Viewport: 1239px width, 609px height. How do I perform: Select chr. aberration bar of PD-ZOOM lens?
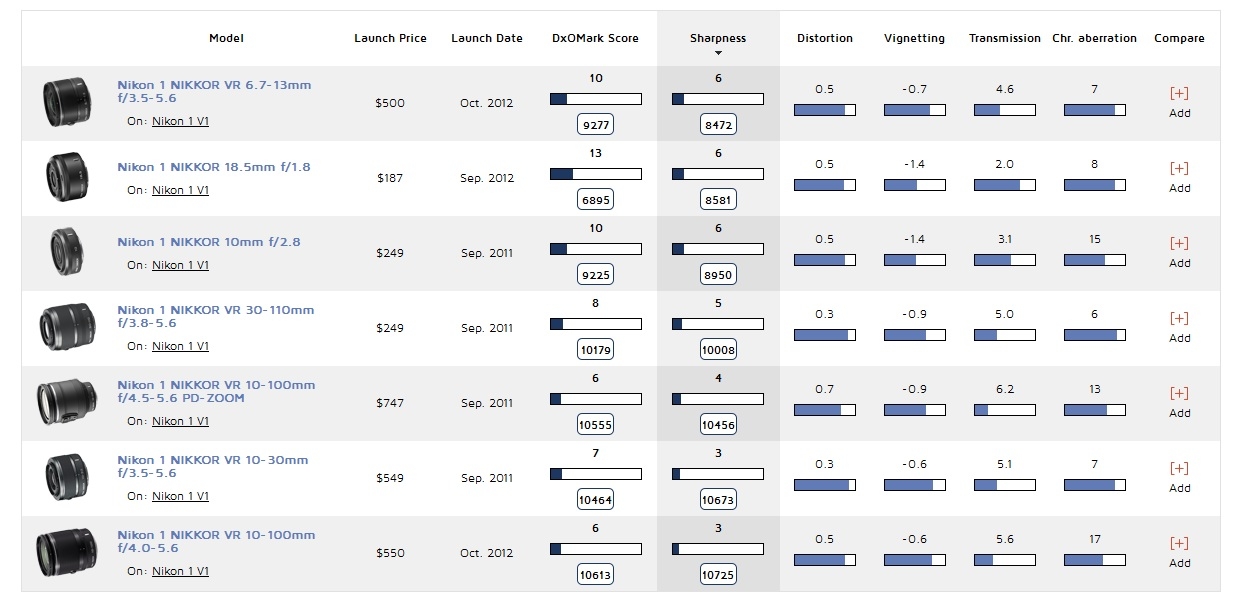click(1095, 410)
